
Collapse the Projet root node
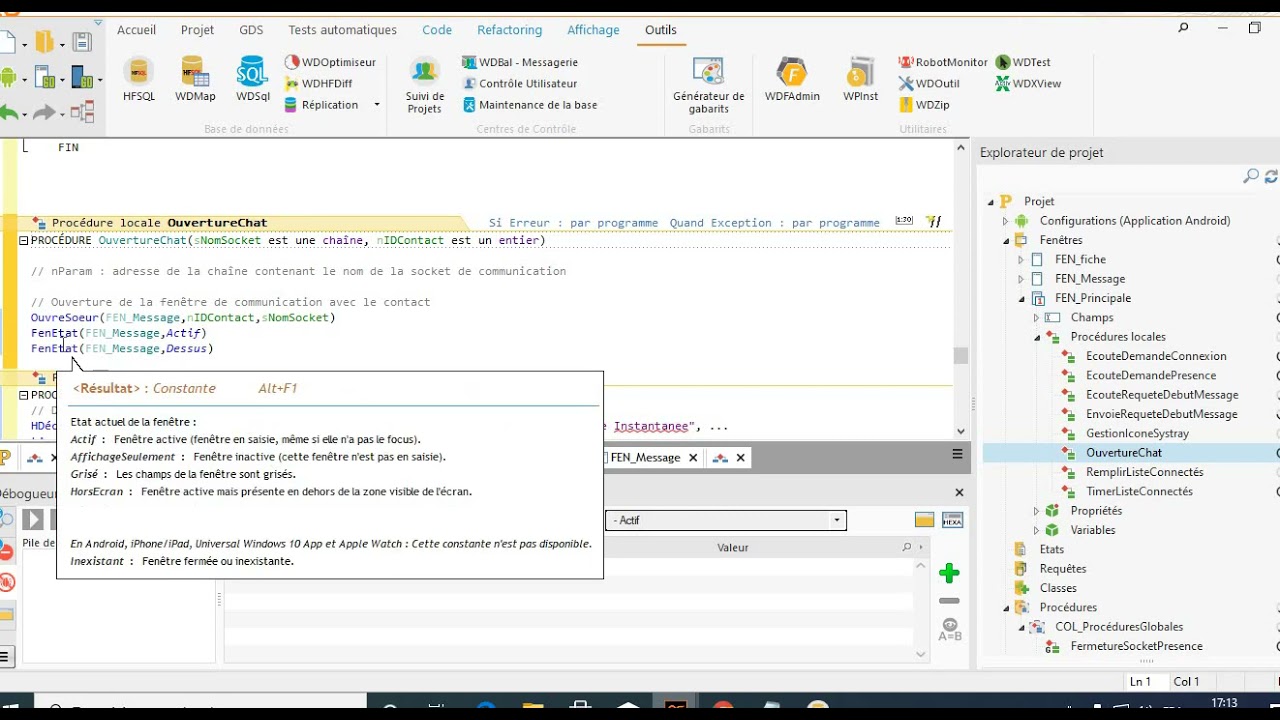click(x=991, y=201)
